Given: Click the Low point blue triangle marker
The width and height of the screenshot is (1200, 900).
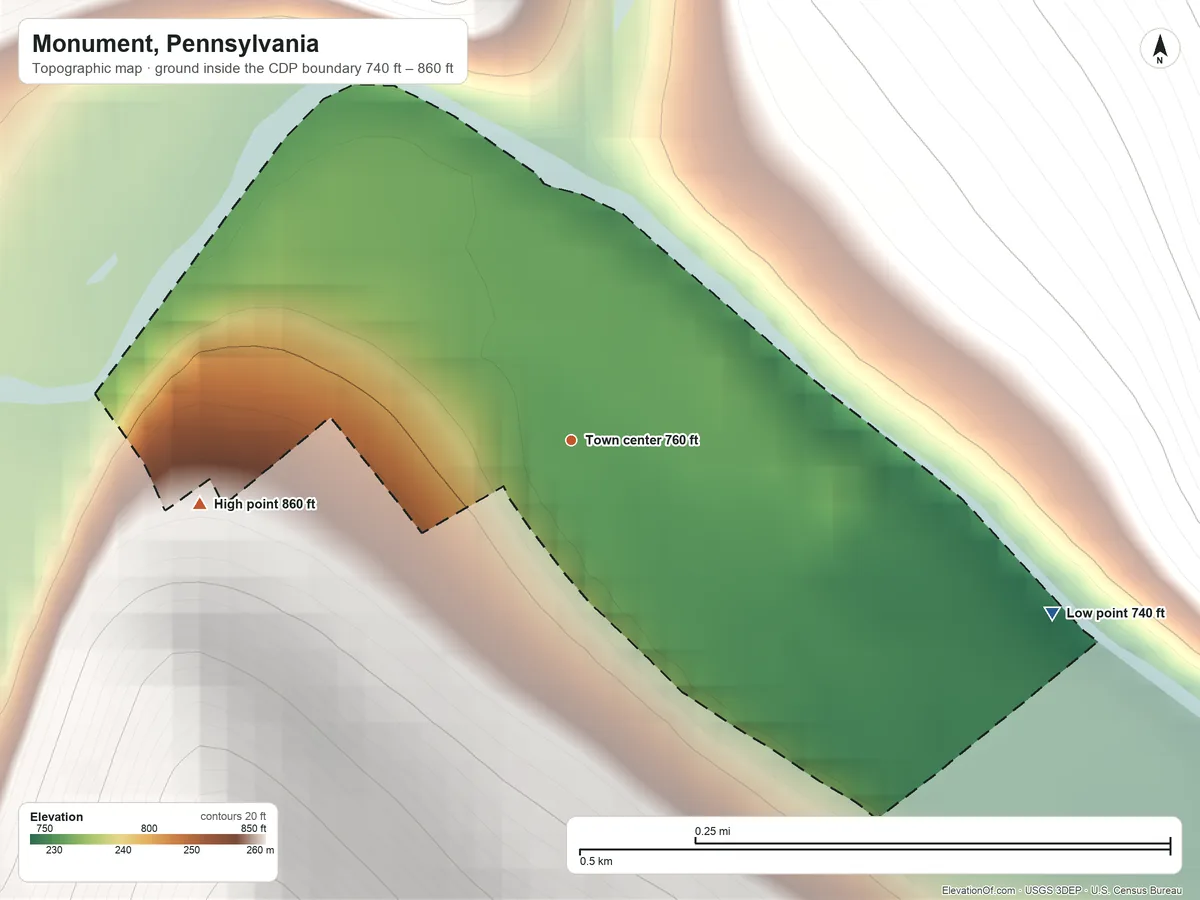Looking at the screenshot, I should pos(1051,613).
